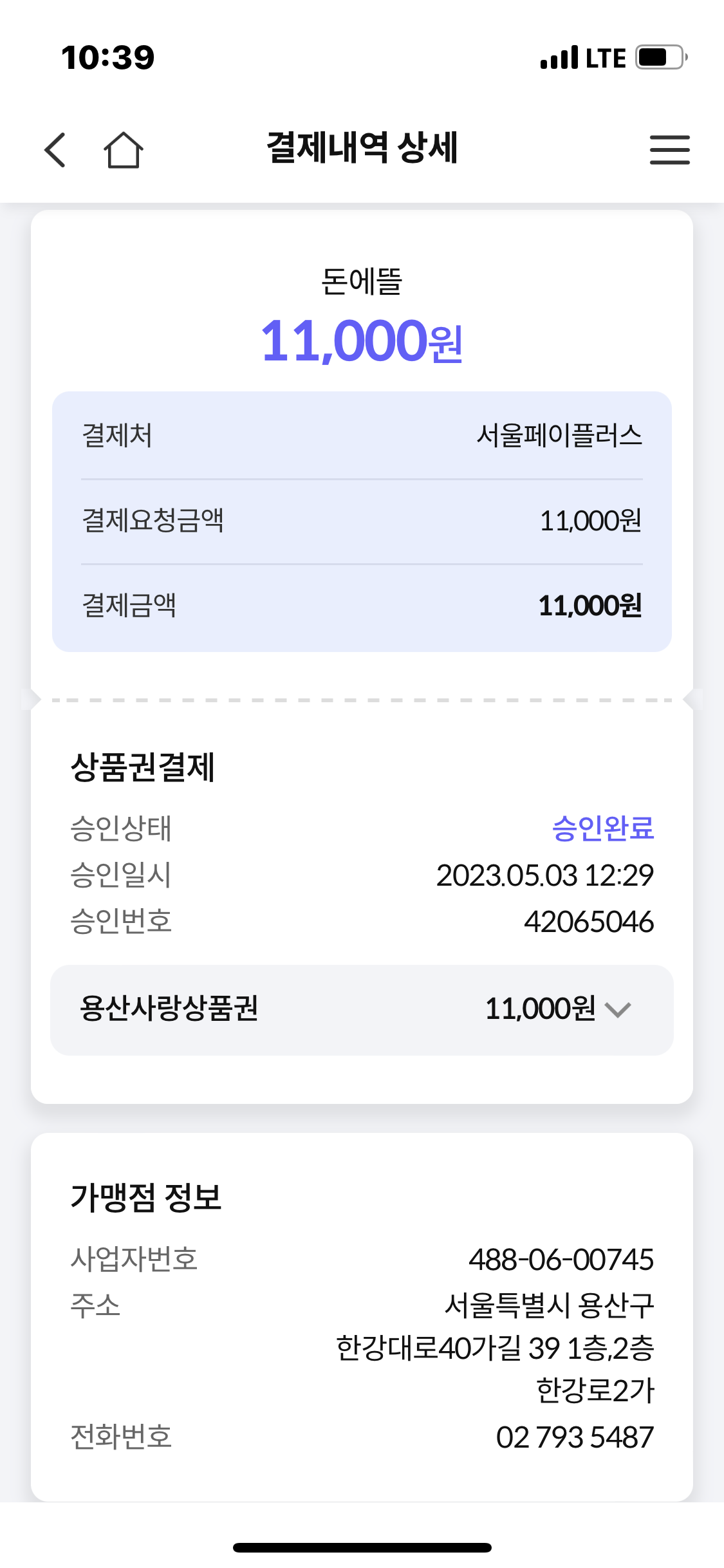
Task: Expand the 용산사랑상품권 11,000원 row
Action: (362, 1009)
